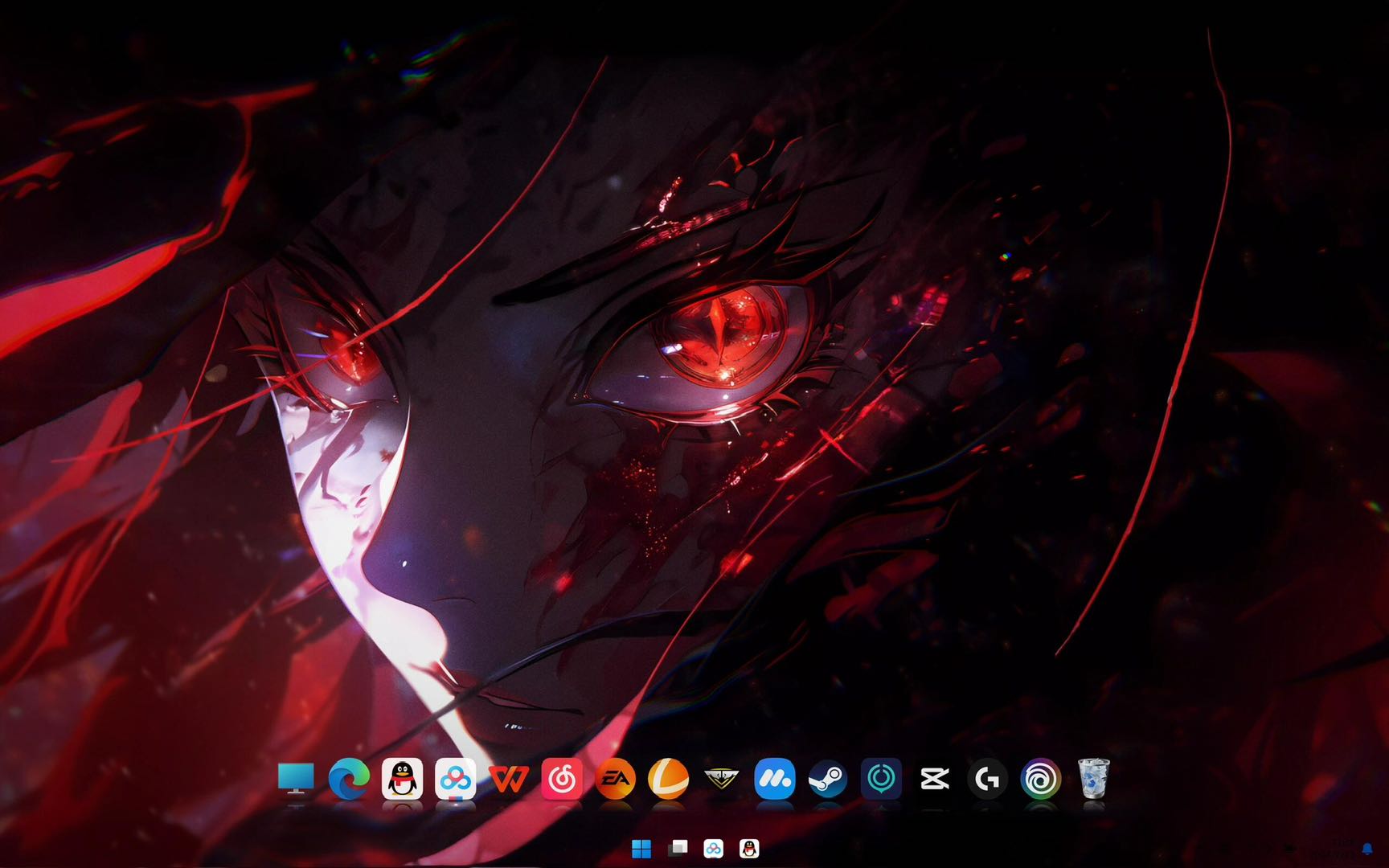Launch Ubisoft Connect from the dock
1389x868 pixels.
[1041, 778]
